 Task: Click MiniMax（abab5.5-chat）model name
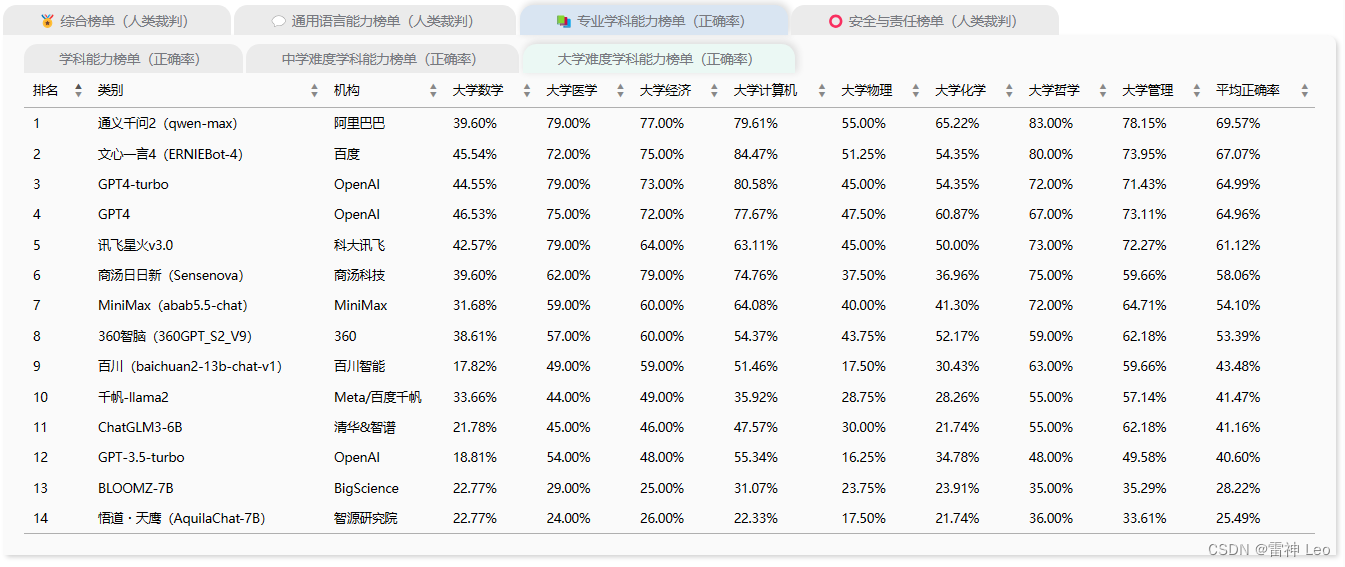[173, 305]
